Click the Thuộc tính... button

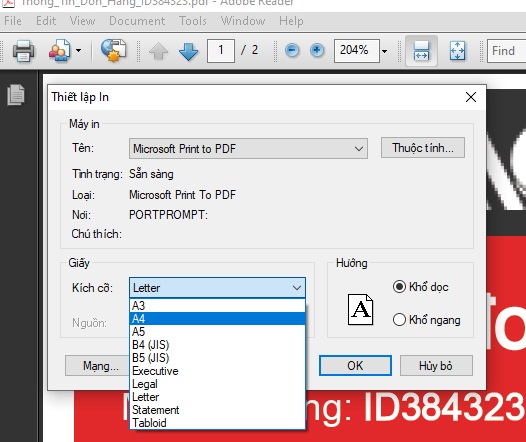(423, 148)
